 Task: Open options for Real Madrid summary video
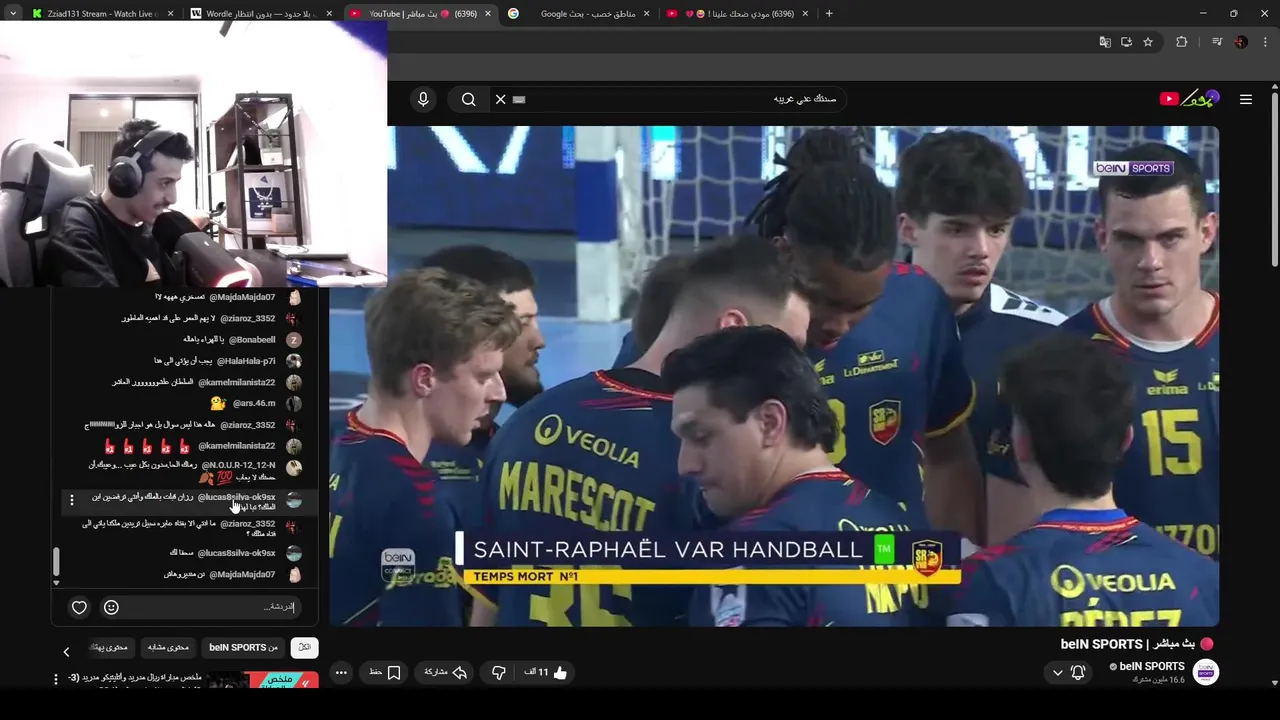point(56,679)
